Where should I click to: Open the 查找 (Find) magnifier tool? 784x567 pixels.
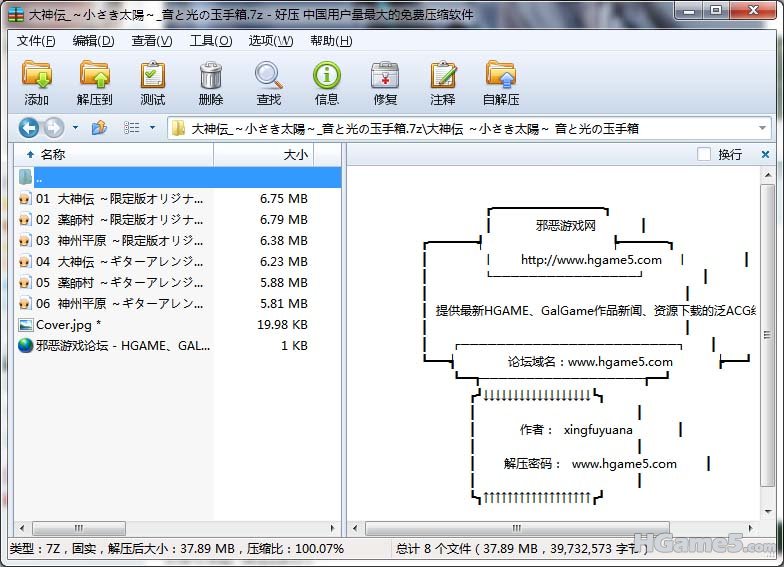tap(269, 82)
